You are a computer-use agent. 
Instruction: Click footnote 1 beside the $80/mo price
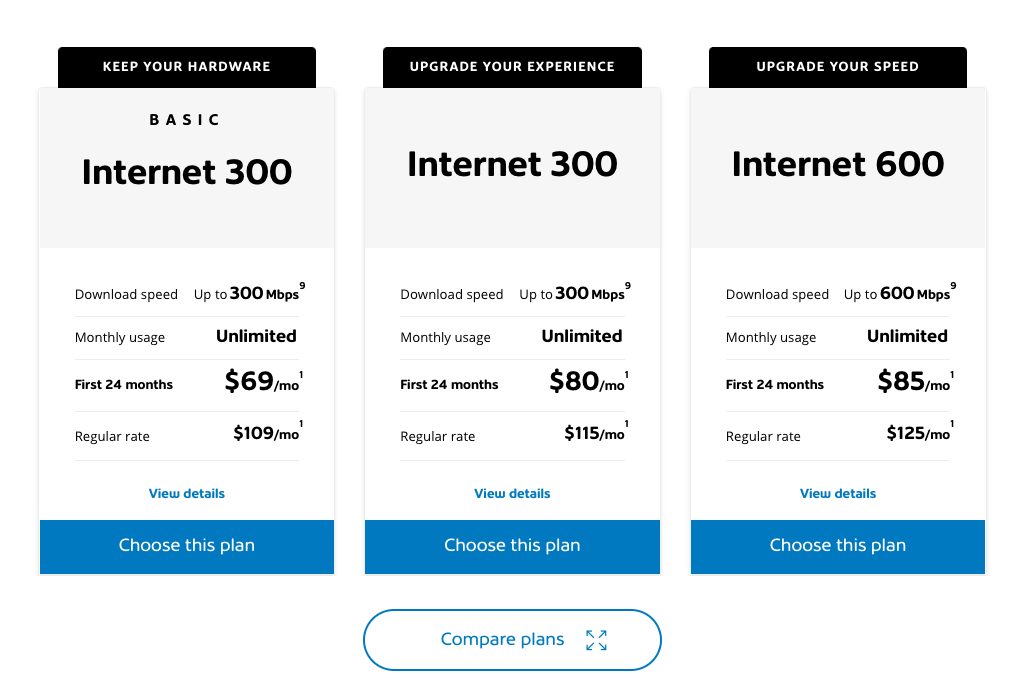tap(627, 375)
